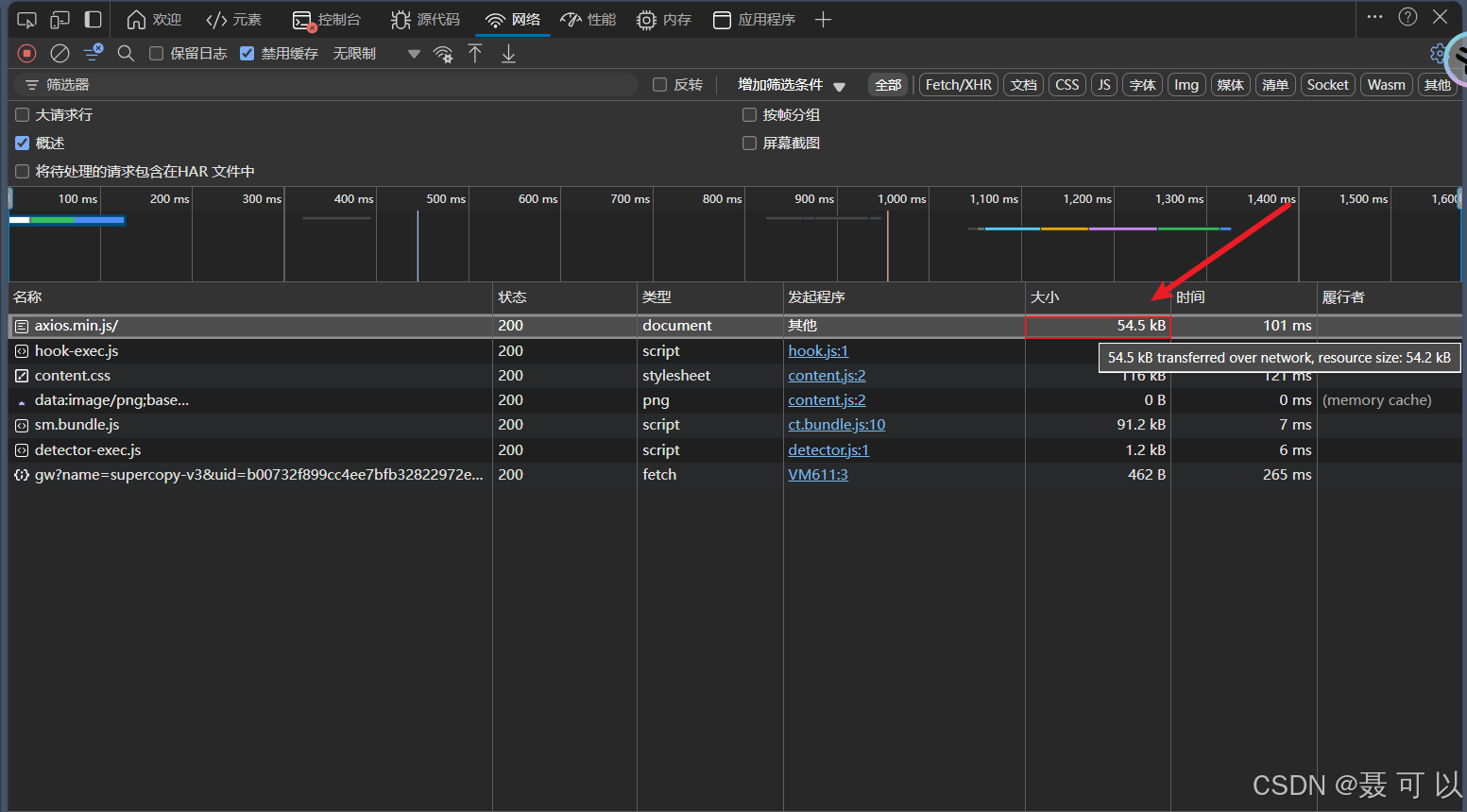Image resolution: width=1467 pixels, height=812 pixels.
Task: Select gw?name=supercopy-v3 fetch request
Action: [x=735, y=475]
